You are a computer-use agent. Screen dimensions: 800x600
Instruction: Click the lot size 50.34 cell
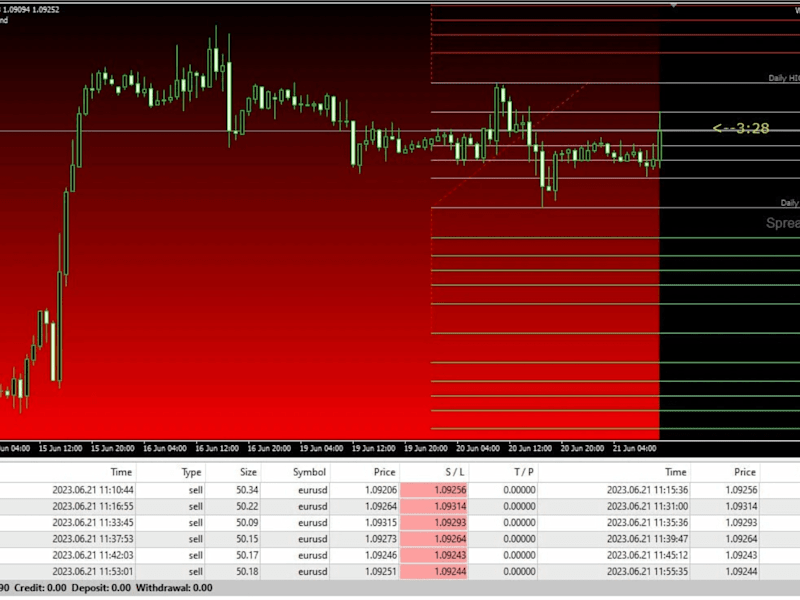(x=247, y=490)
